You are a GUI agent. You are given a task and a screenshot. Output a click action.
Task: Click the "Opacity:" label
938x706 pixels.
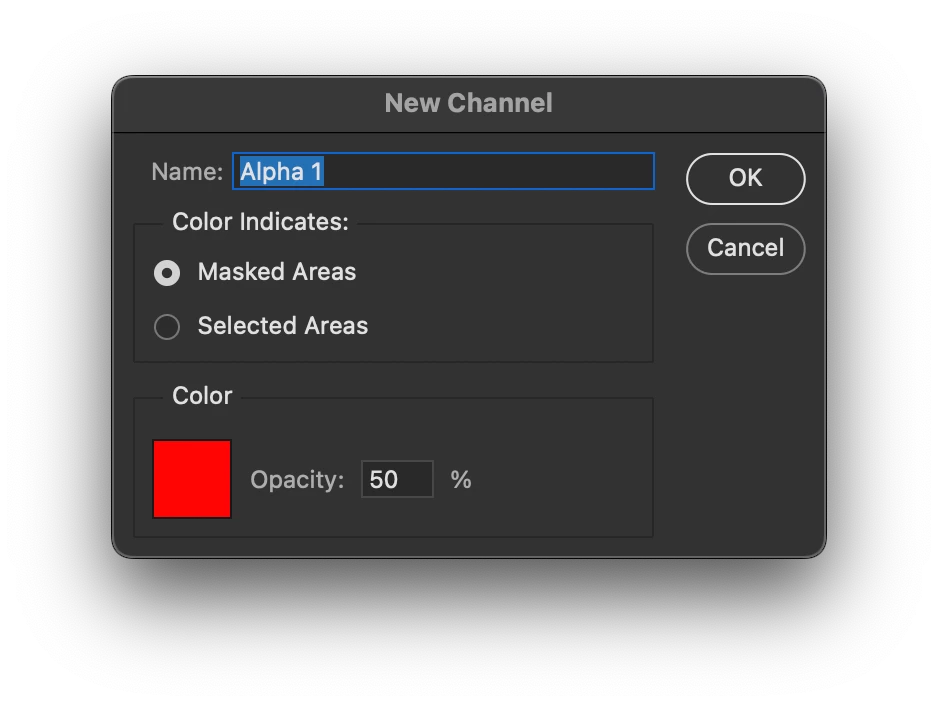coord(297,480)
